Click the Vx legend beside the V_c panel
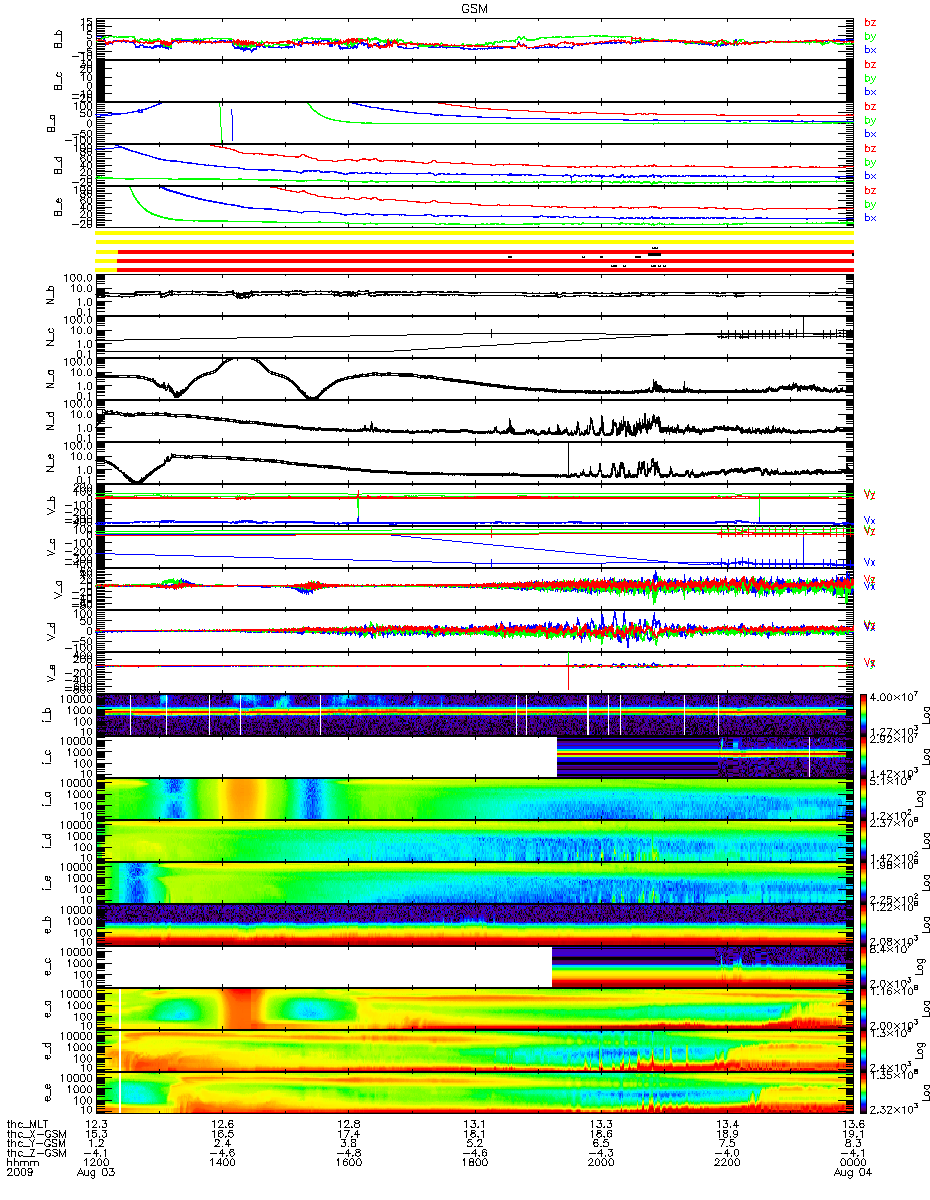The width and height of the screenshot is (930, 1200). 870,563
